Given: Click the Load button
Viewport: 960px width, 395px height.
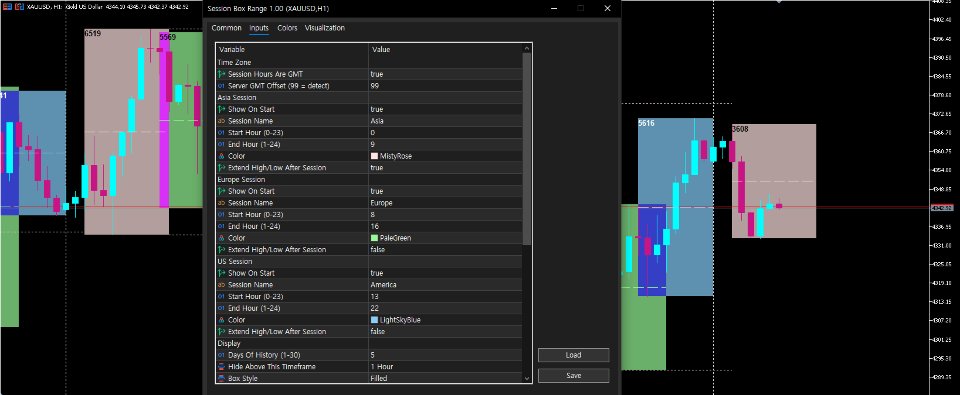Looking at the screenshot, I should [x=574, y=355].
